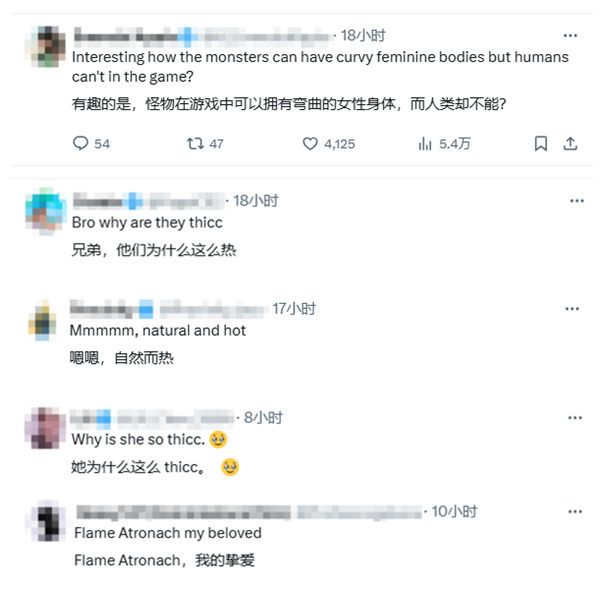The height and width of the screenshot is (594, 606).
Task: Open view analytics icon showing 5.4万
Action: point(425,143)
